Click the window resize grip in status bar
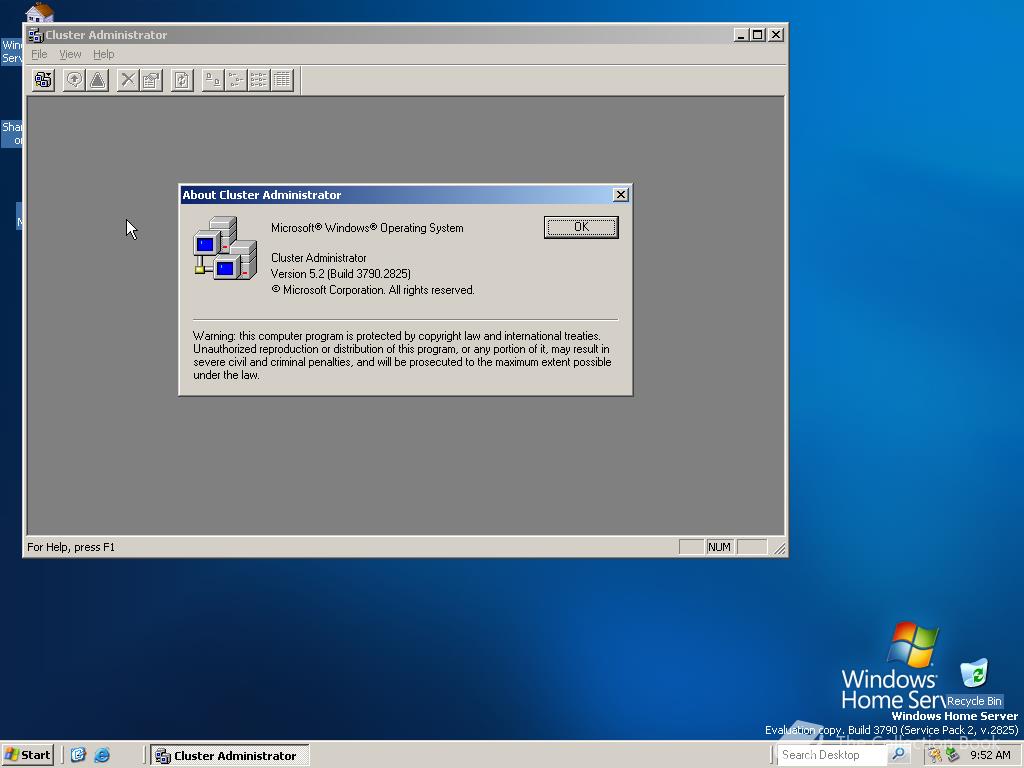 tap(779, 548)
